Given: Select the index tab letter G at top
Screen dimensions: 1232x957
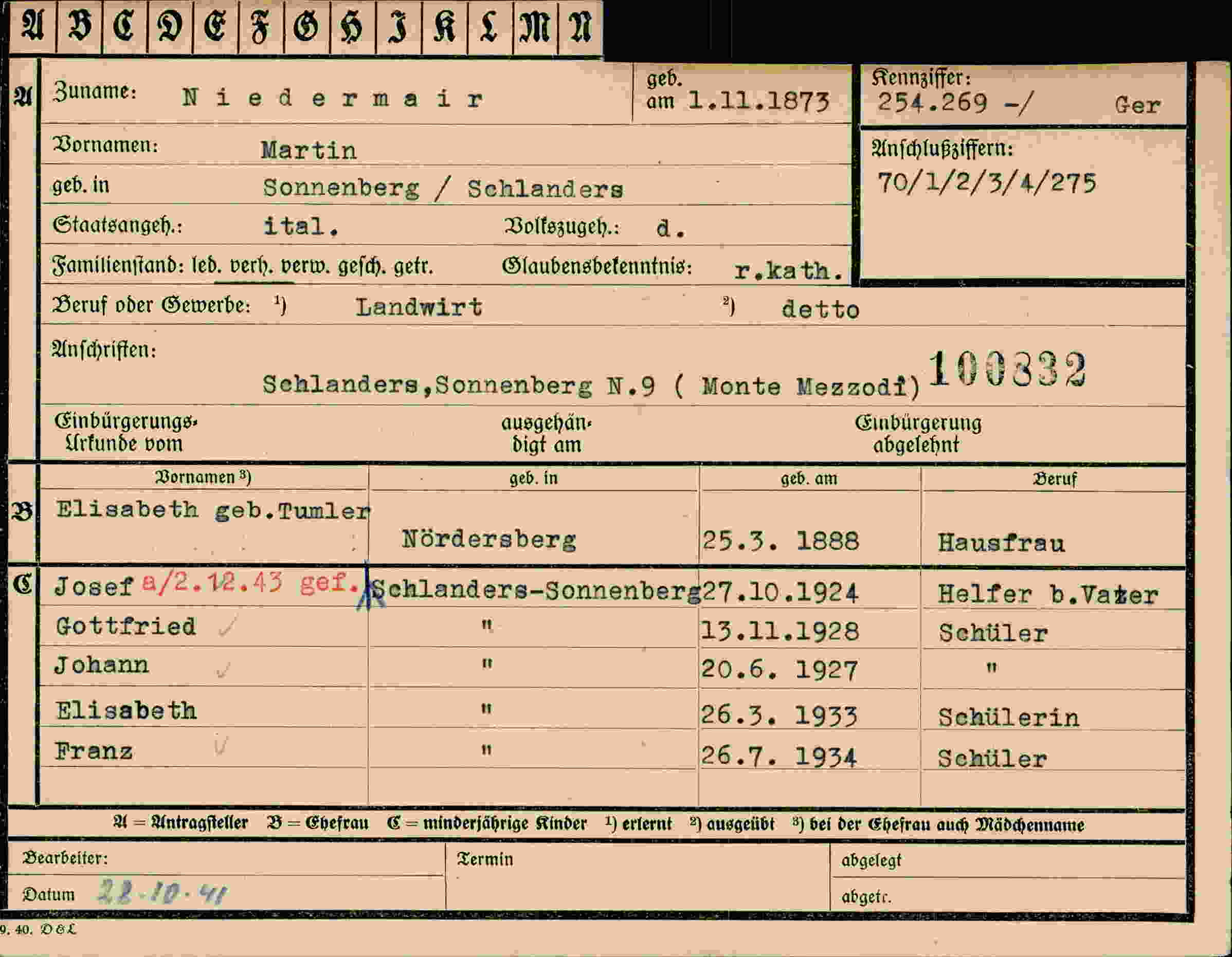Looking at the screenshot, I should (x=306, y=27).
